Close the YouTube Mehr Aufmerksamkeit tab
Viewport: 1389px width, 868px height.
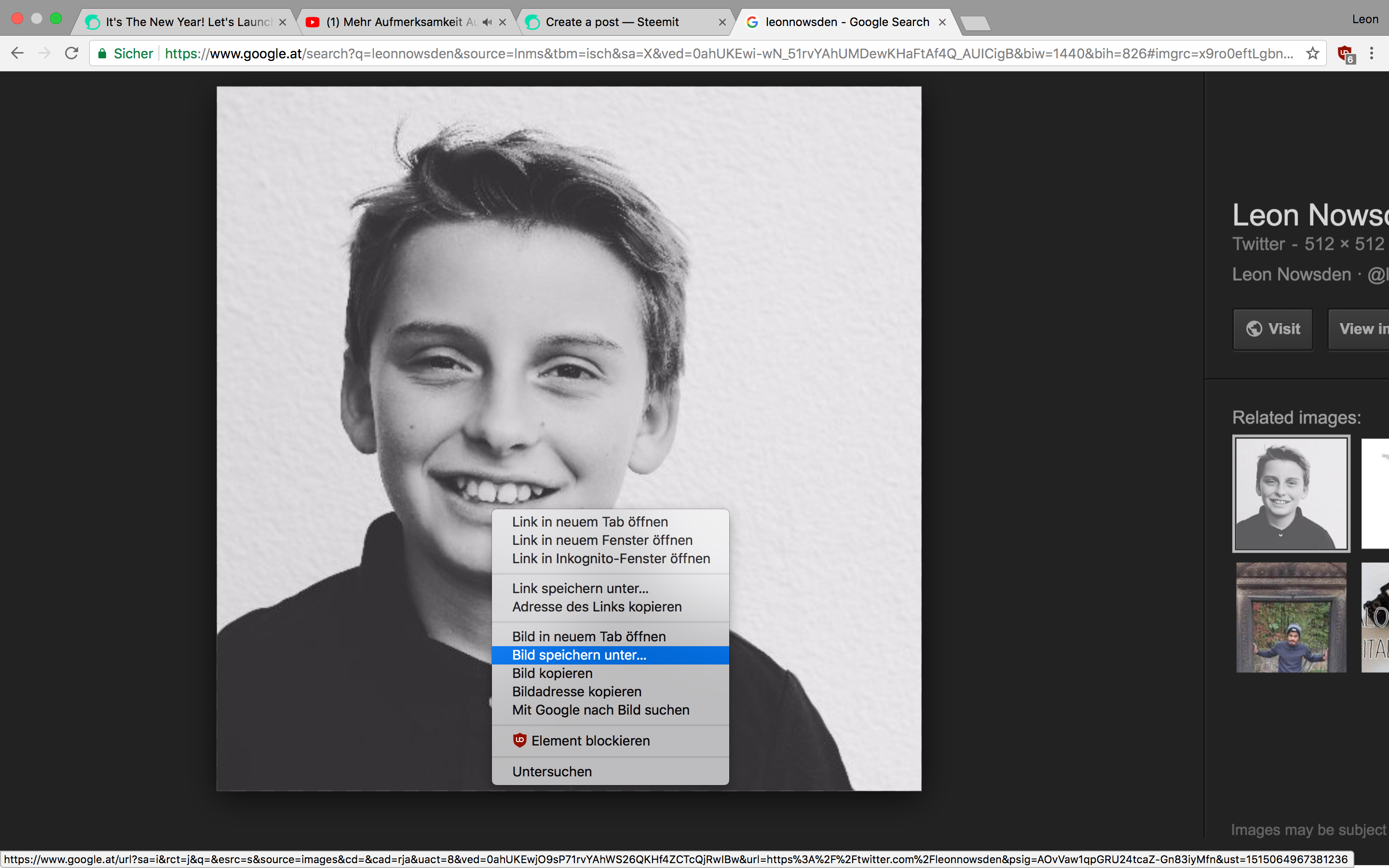coord(503,22)
